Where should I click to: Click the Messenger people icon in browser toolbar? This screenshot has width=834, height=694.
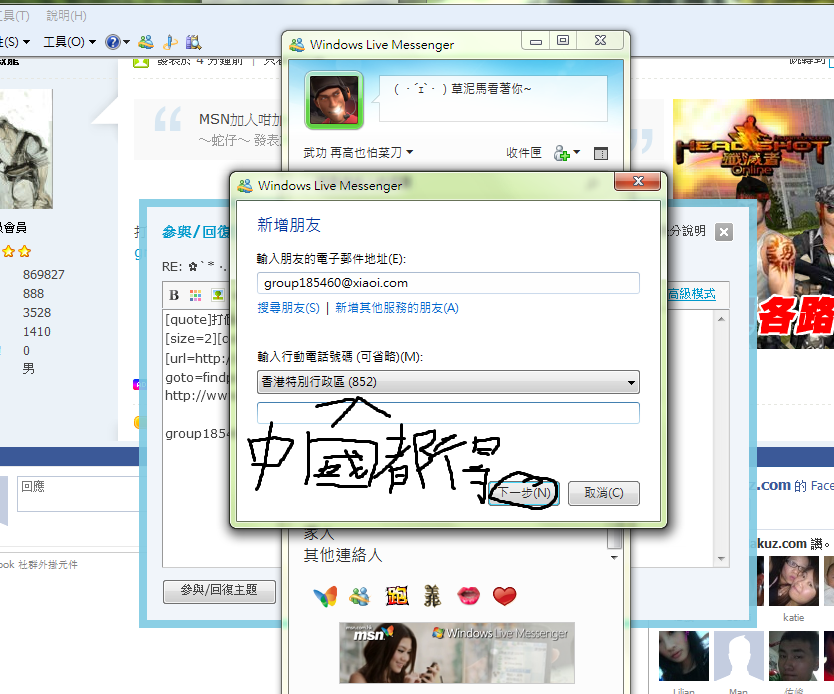pos(146,42)
